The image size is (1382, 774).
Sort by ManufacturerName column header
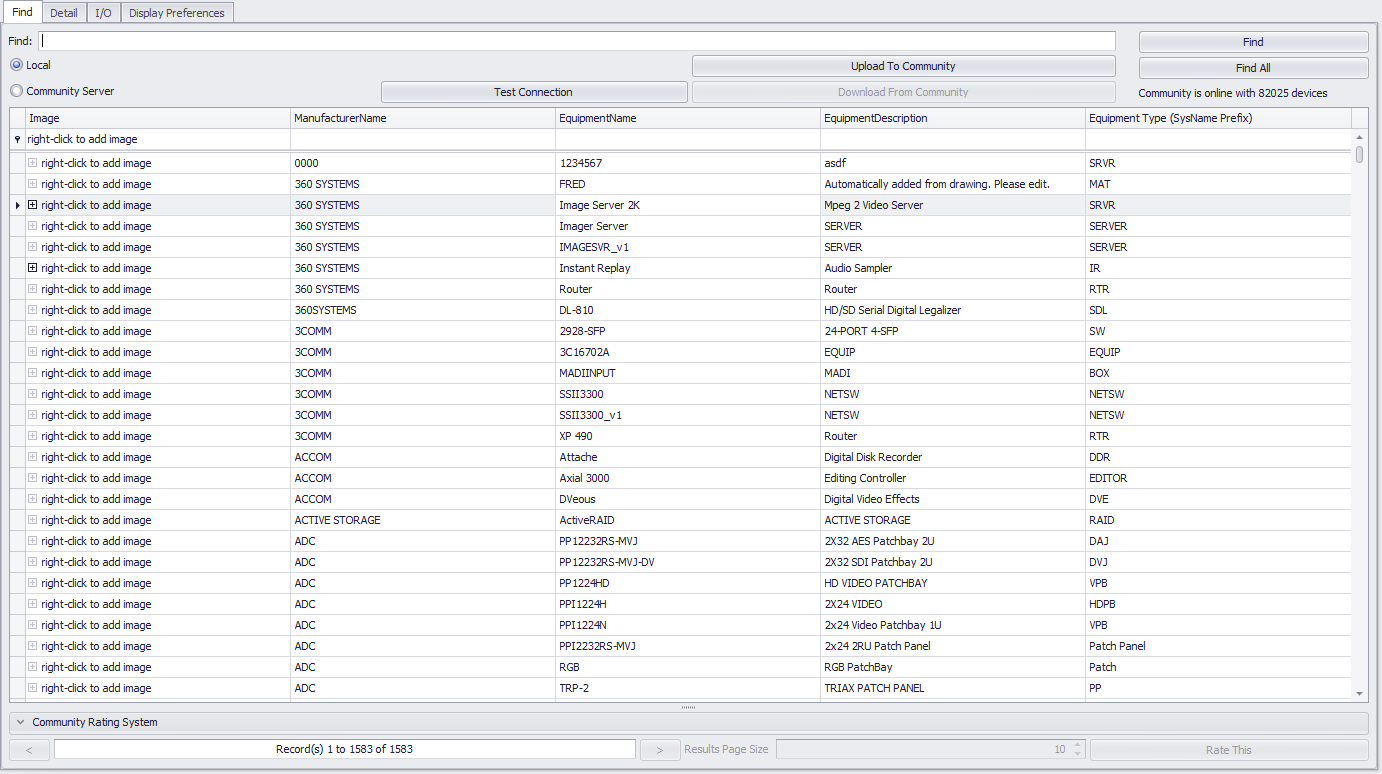423,118
